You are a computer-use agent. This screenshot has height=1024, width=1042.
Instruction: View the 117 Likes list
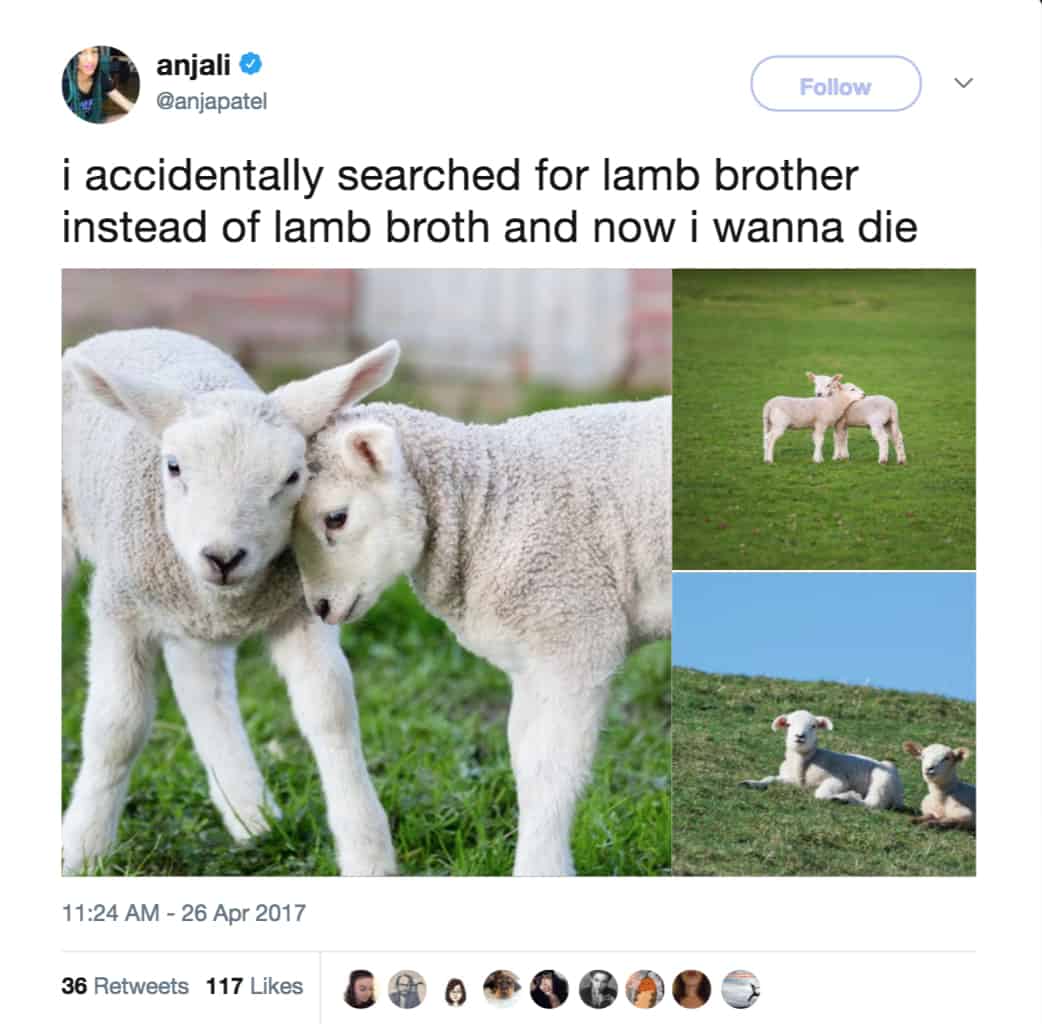[x=254, y=985]
